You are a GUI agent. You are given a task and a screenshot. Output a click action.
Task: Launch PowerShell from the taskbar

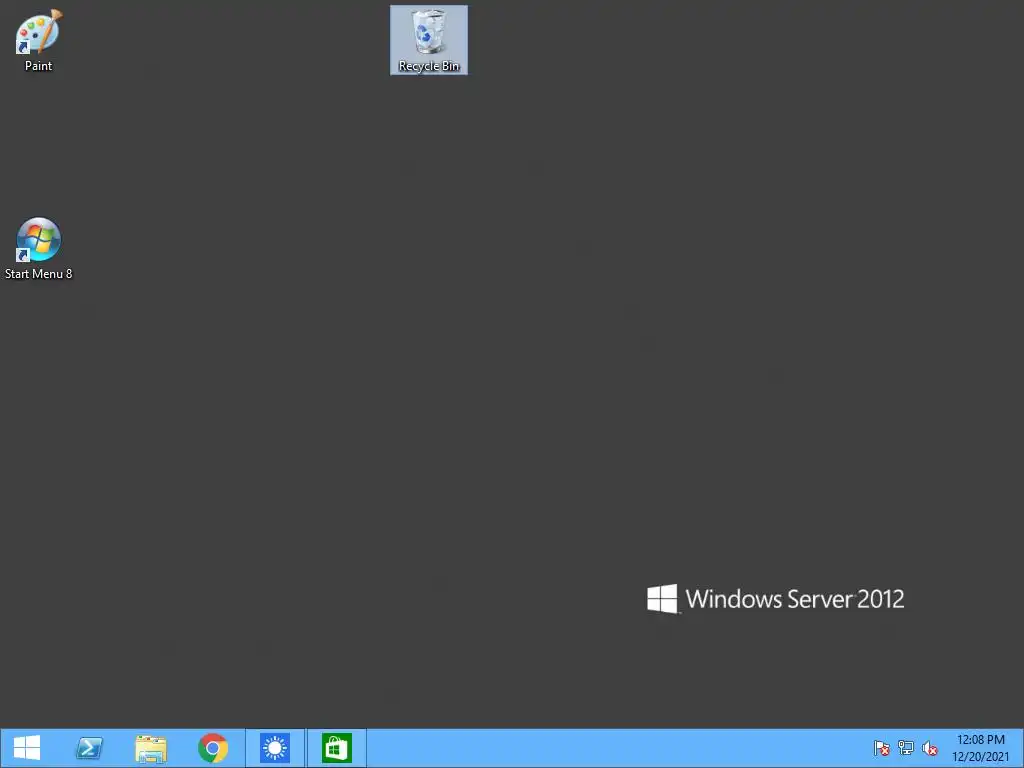pyautogui.click(x=89, y=748)
